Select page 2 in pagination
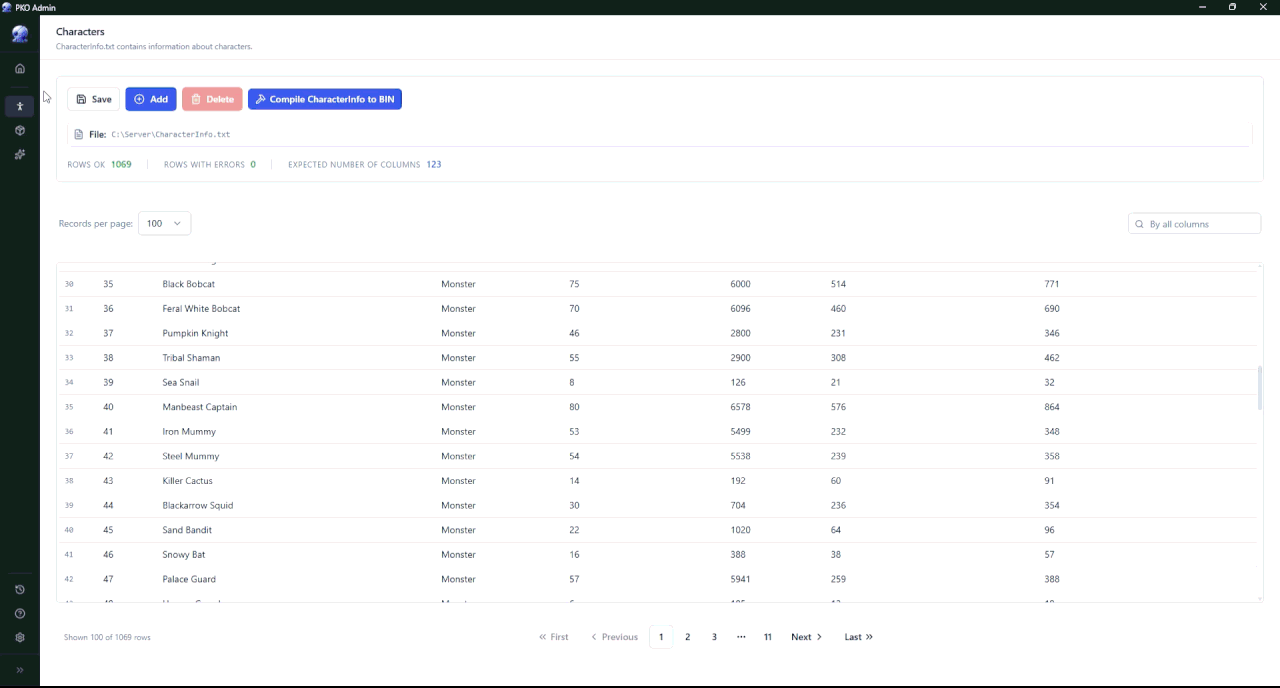1280x688 pixels. coord(687,637)
